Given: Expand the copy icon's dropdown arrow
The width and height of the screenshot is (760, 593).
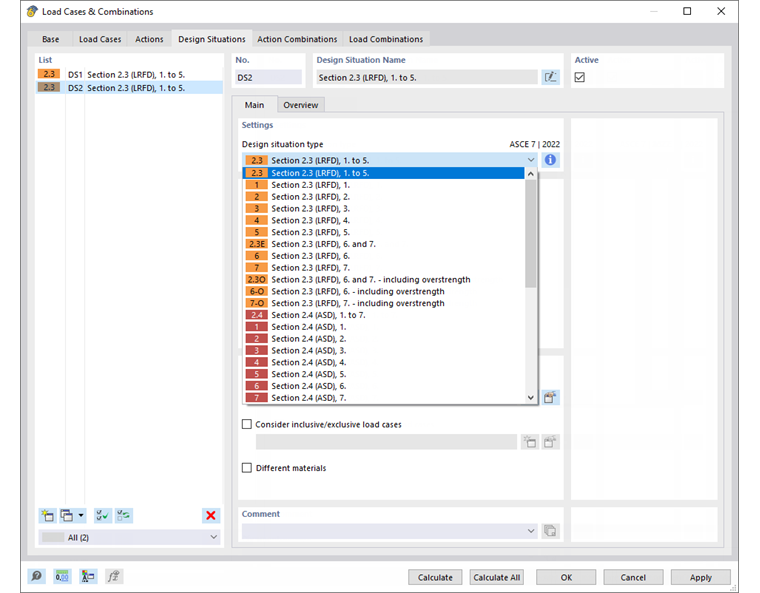Looking at the screenshot, I should tap(81, 515).
